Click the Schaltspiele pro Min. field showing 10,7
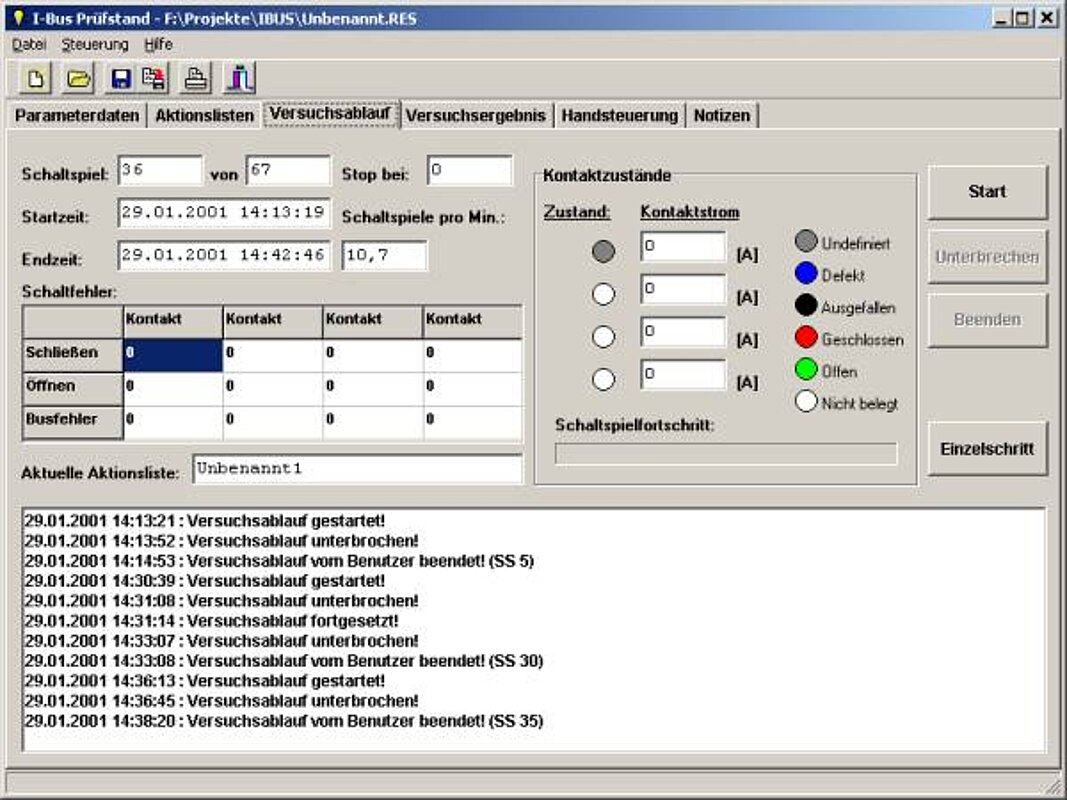Screen dimensions: 1067x800 click(x=385, y=256)
